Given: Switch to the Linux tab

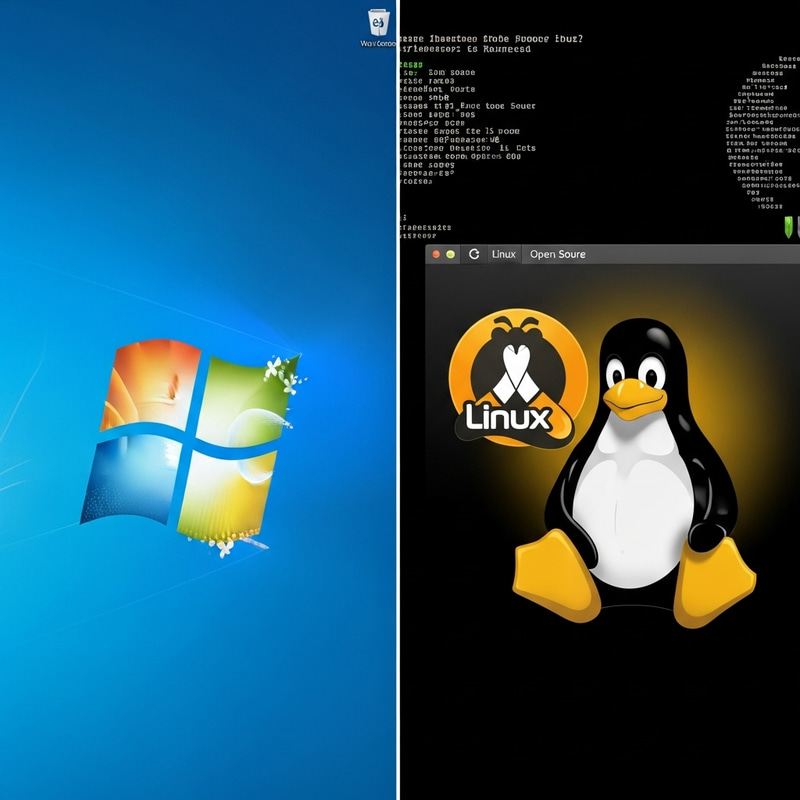Looking at the screenshot, I should [x=506, y=252].
